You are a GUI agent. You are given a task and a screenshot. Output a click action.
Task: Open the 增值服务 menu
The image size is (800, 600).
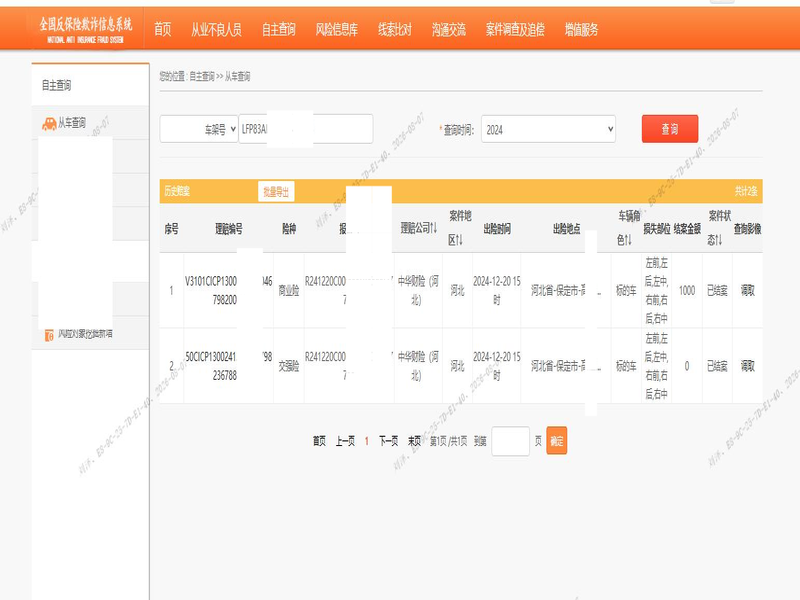click(x=582, y=29)
